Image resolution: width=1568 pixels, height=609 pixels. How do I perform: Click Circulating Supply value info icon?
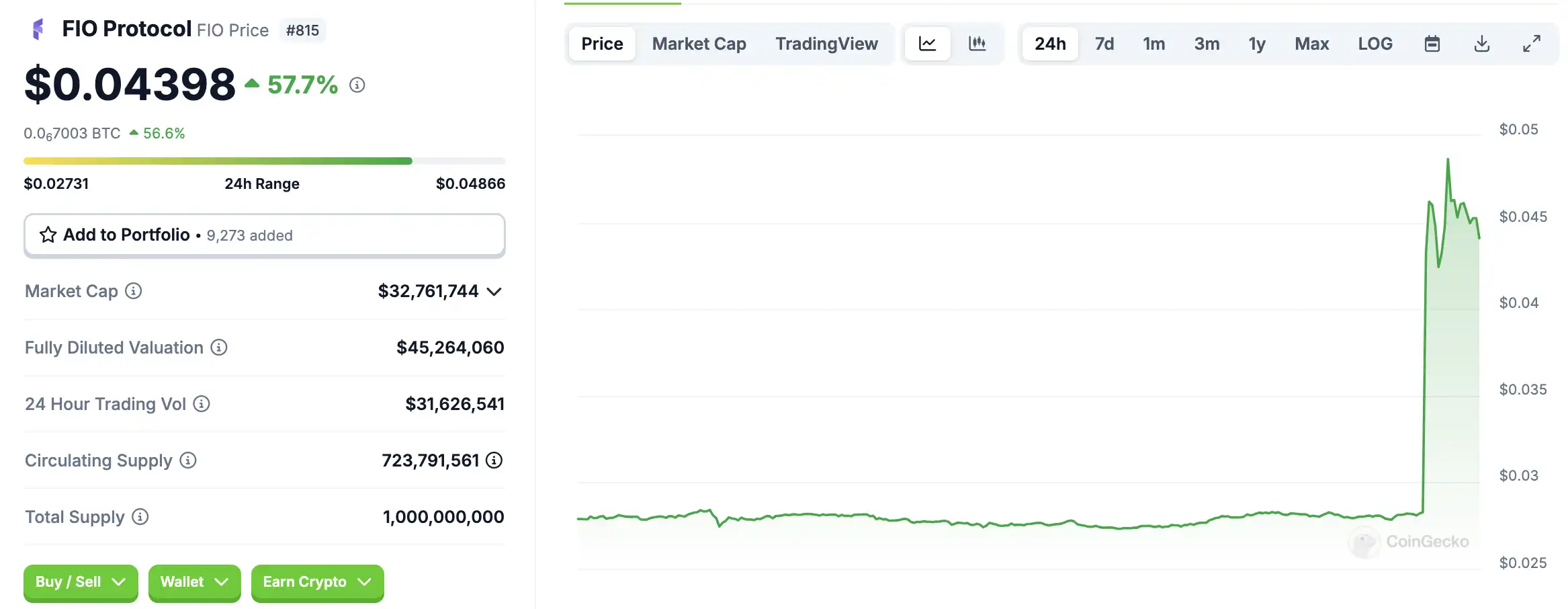[494, 460]
